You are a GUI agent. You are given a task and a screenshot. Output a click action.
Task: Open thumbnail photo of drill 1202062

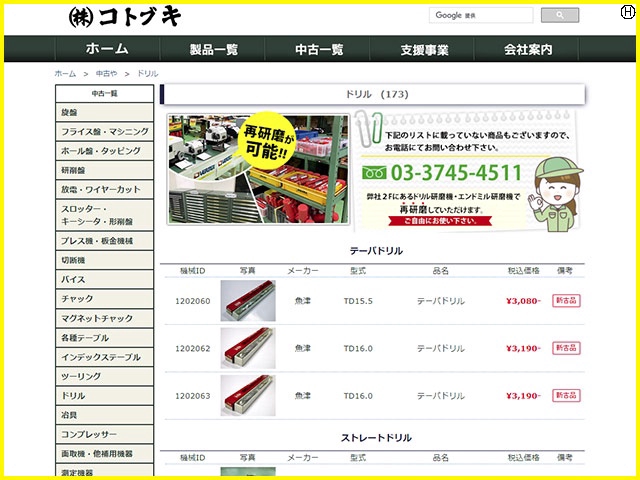pyautogui.click(x=247, y=348)
